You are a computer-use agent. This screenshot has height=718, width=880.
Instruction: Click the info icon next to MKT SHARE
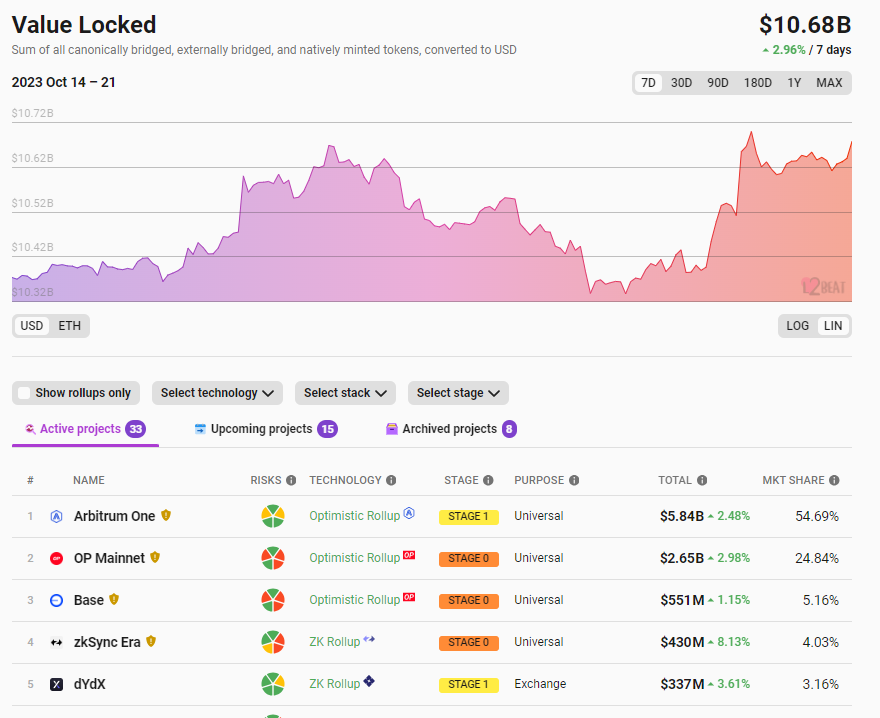click(834, 481)
